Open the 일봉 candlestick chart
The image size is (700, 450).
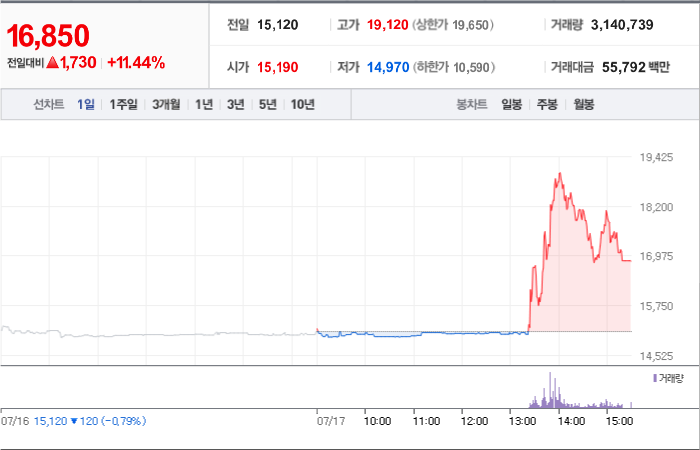pos(512,105)
